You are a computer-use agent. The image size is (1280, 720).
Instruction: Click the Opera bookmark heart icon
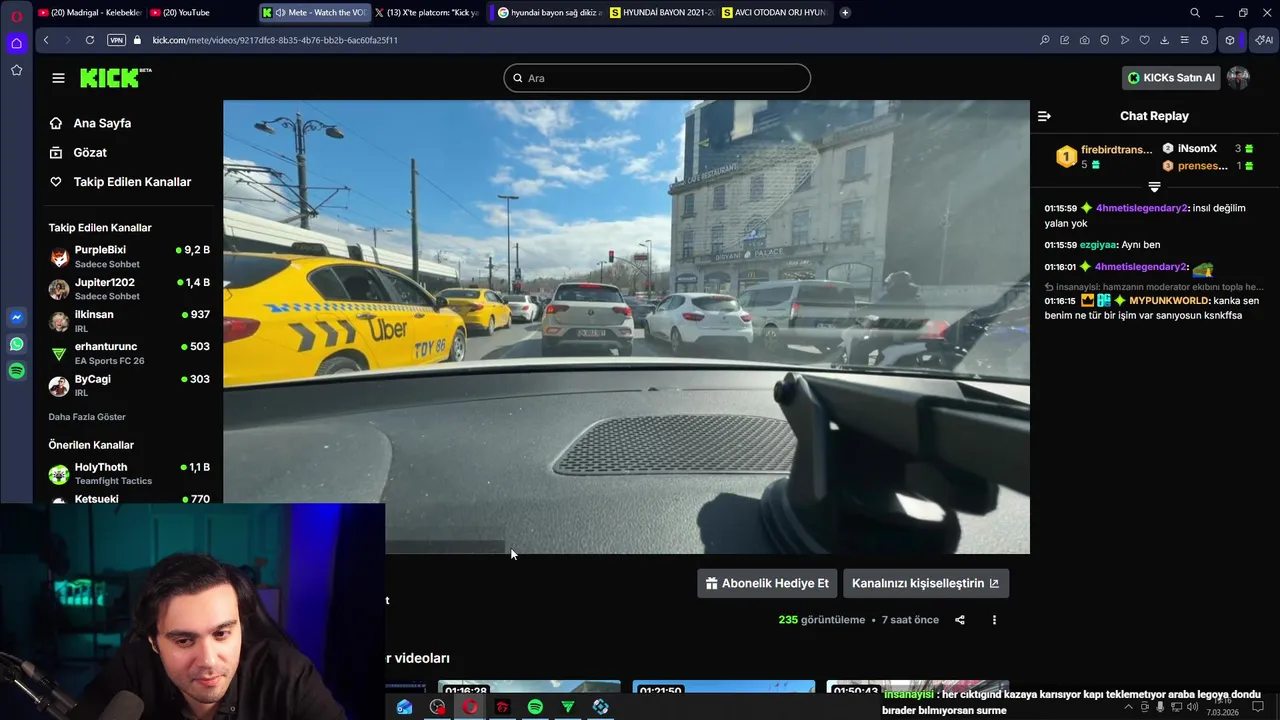pyautogui.click(x=1144, y=40)
